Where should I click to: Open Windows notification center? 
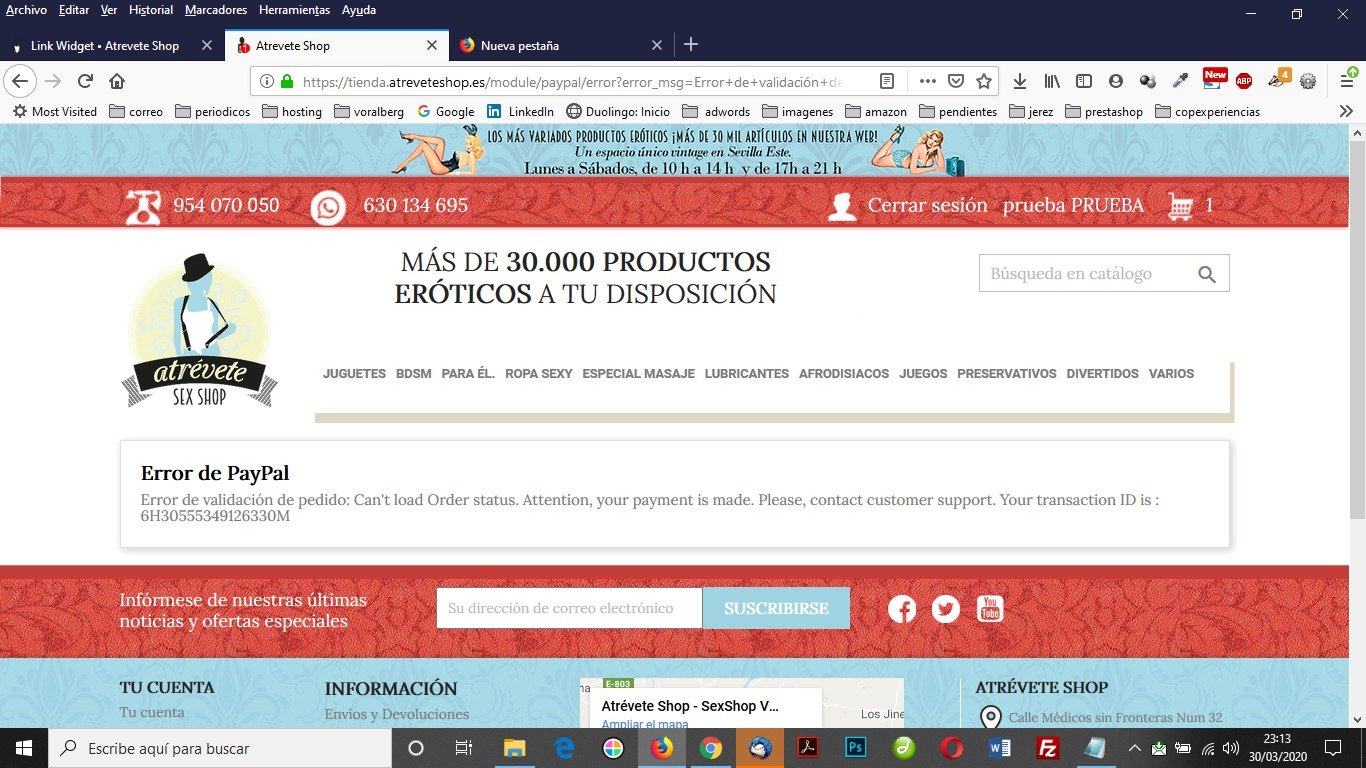click(x=1333, y=748)
